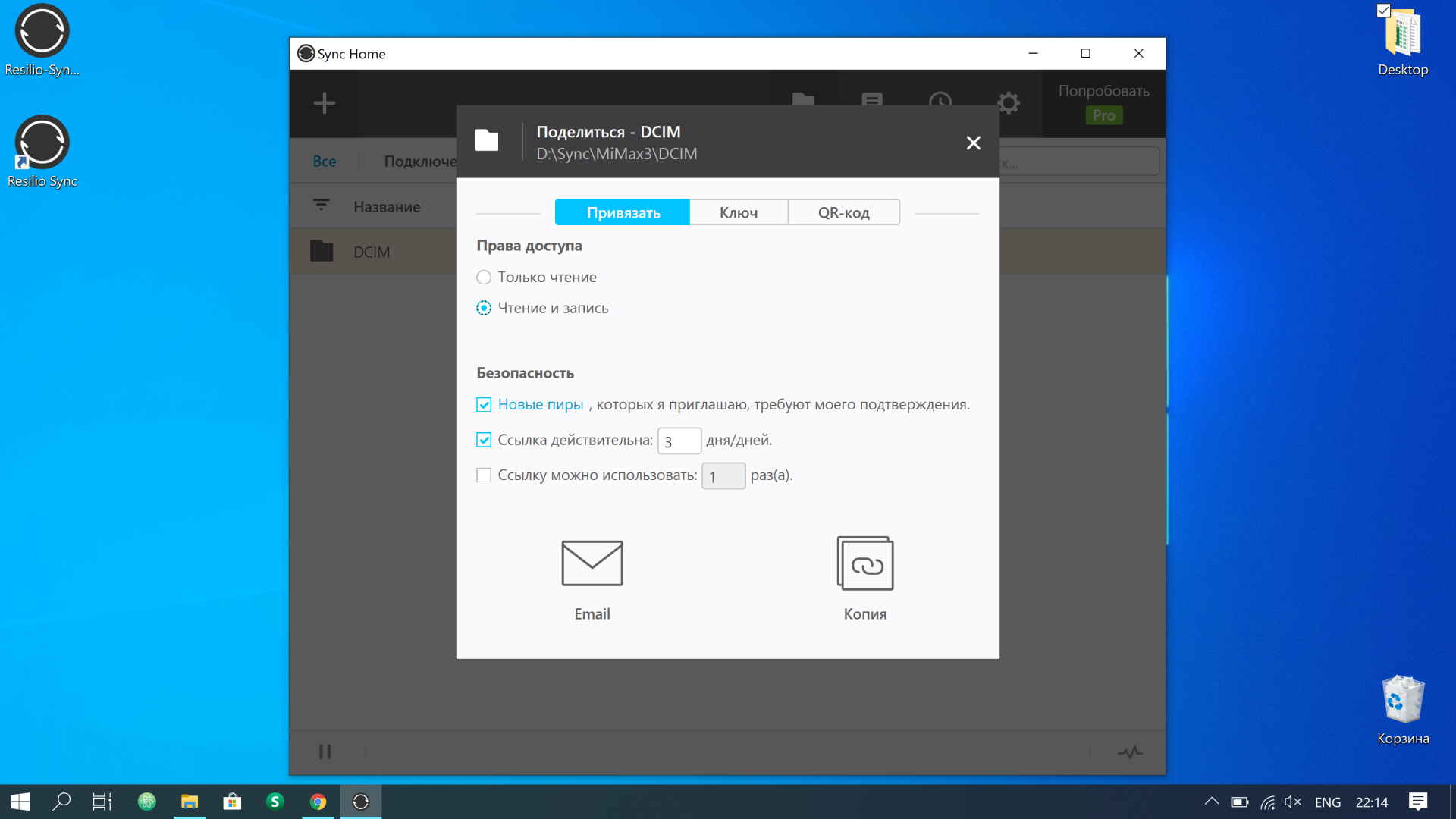Click the Новые пиры link
Viewport: 1456px width, 819px height.
pyautogui.click(x=541, y=404)
